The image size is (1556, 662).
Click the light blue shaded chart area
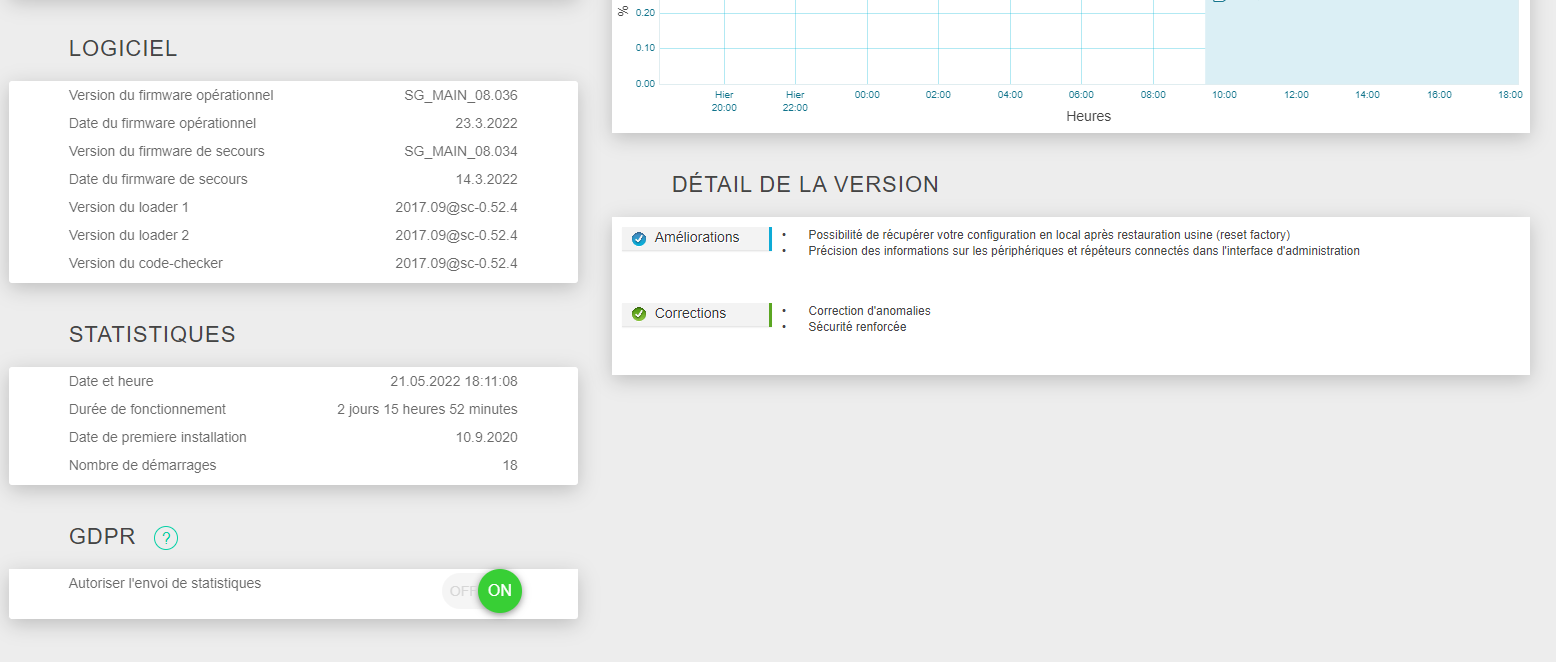point(1362,42)
